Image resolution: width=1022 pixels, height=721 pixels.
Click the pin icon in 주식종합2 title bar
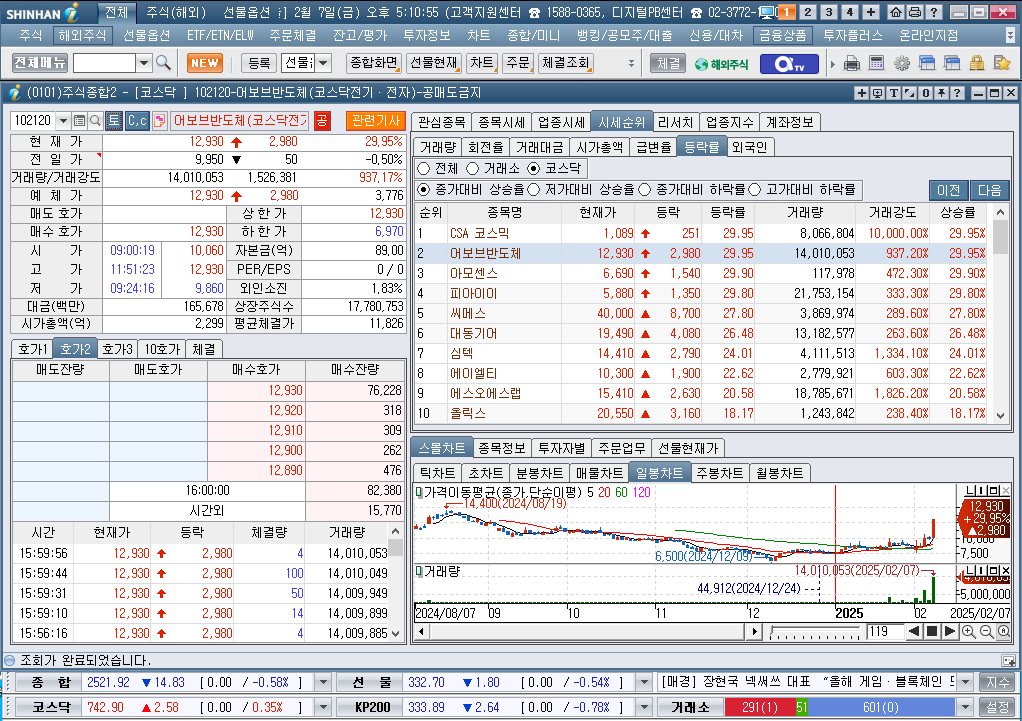pyautogui.click(x=941, y=93)
